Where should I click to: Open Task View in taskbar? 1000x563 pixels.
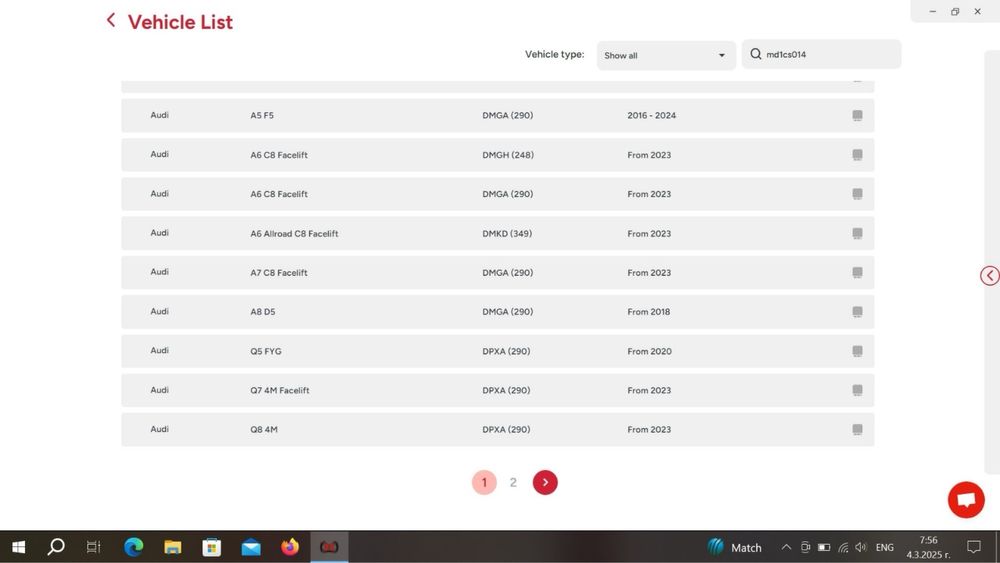[93, 547]
